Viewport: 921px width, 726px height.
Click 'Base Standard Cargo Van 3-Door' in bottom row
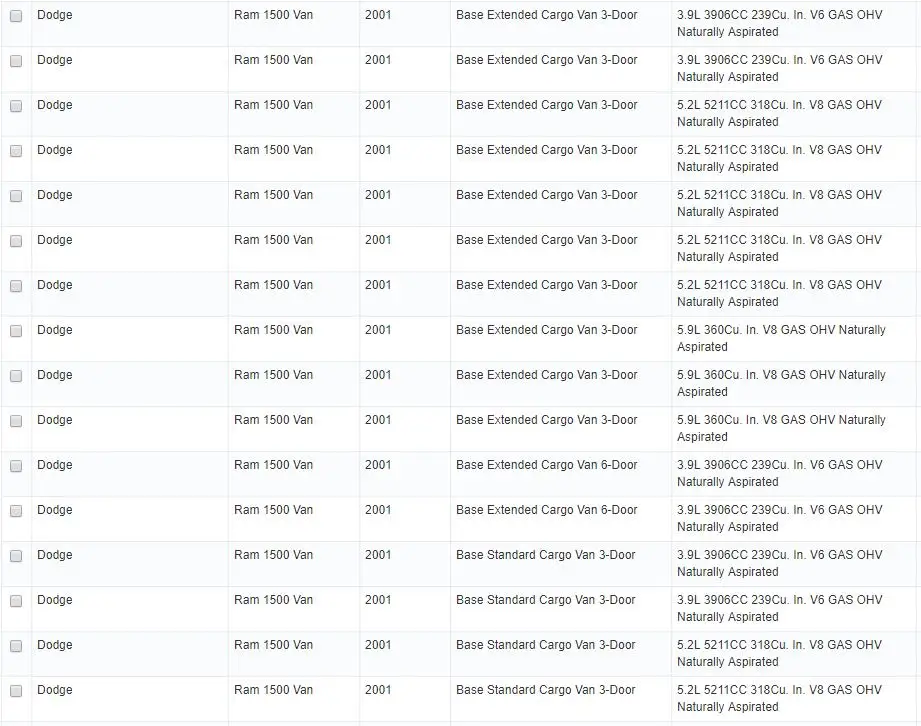click(x=546, y=690)
